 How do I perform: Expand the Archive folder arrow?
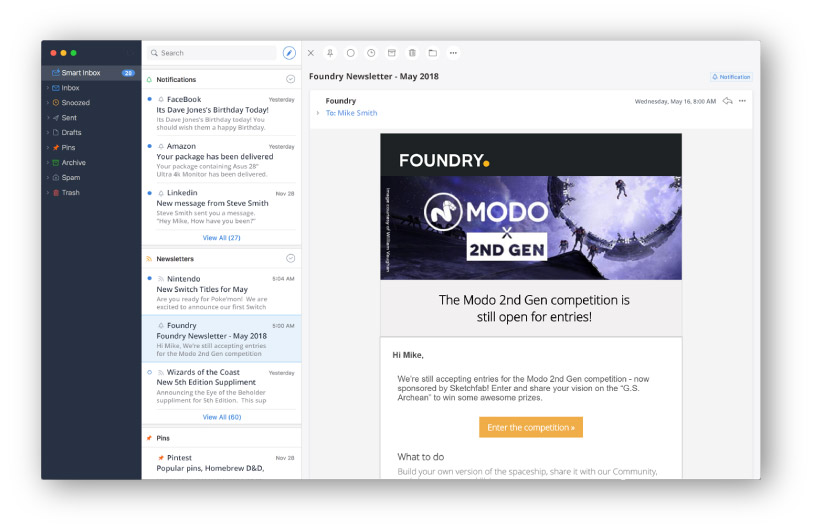click(x=47, y=162)
